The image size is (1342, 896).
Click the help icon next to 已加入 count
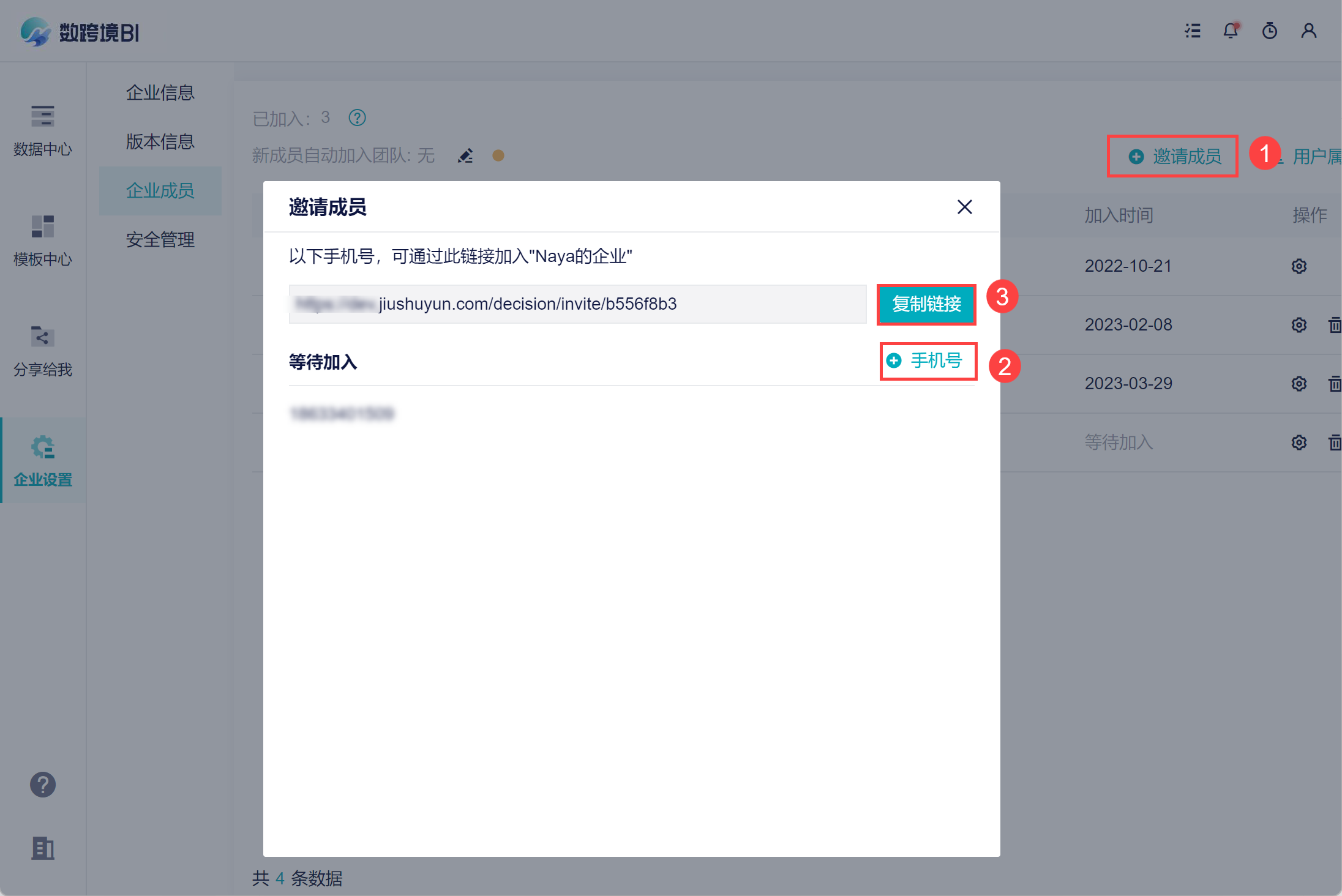357,118
